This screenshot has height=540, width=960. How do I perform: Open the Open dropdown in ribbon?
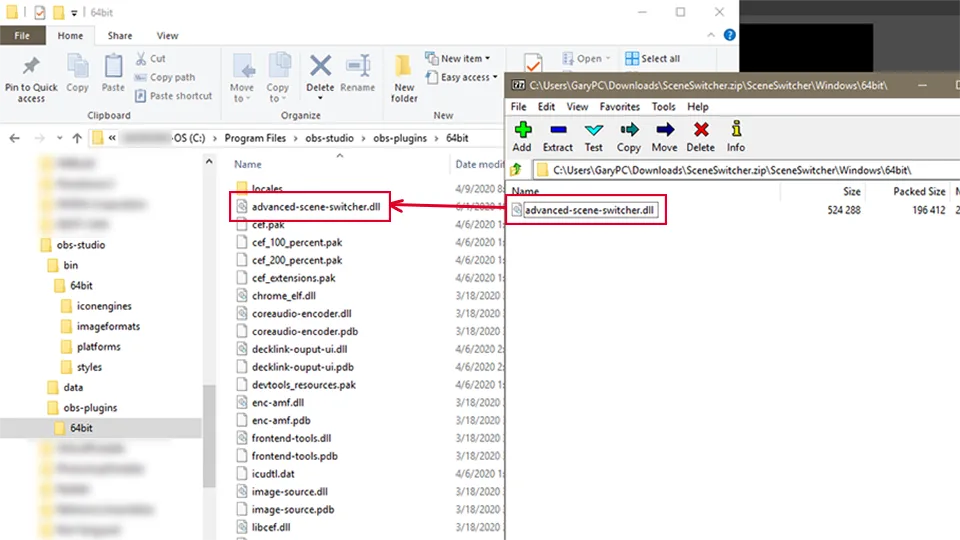pyautogui.click(x=587, y=58)
